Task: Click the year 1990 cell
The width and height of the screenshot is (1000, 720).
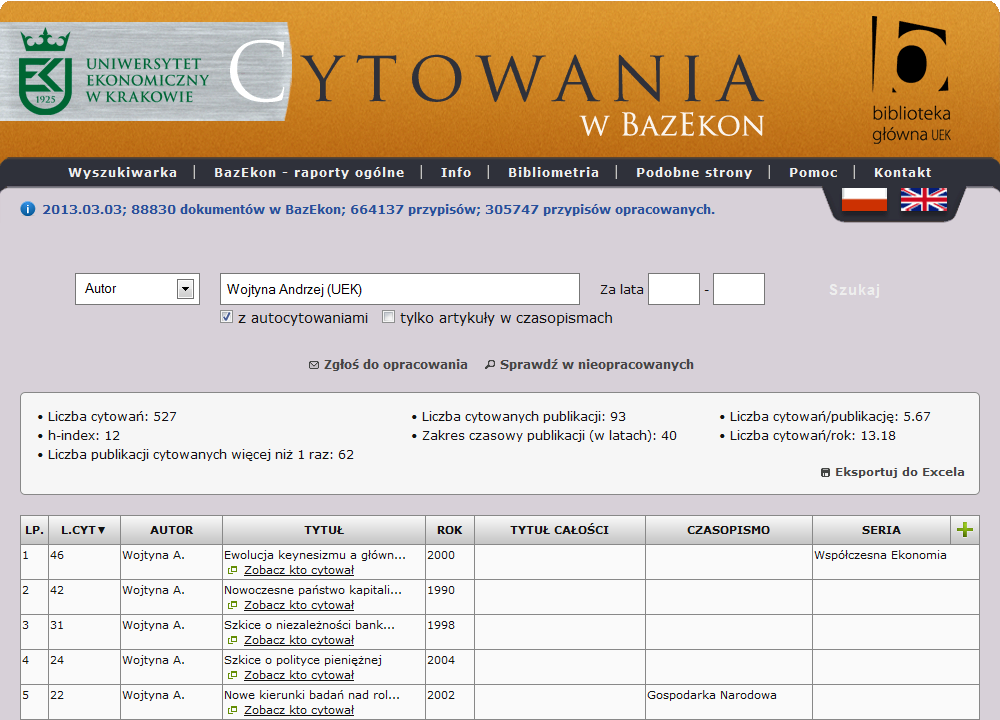Action: (450, 597)
